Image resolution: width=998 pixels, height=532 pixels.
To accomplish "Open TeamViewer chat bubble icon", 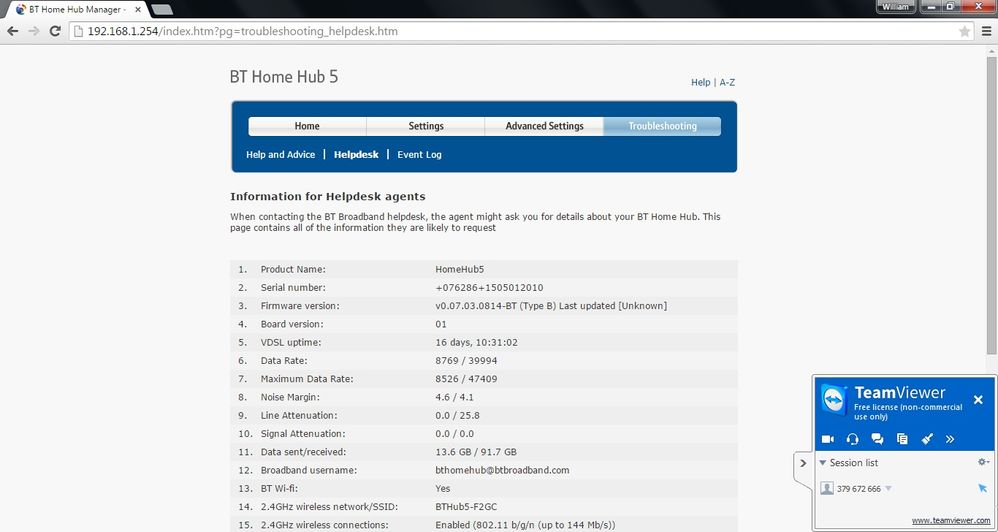I will coord(877,439).
